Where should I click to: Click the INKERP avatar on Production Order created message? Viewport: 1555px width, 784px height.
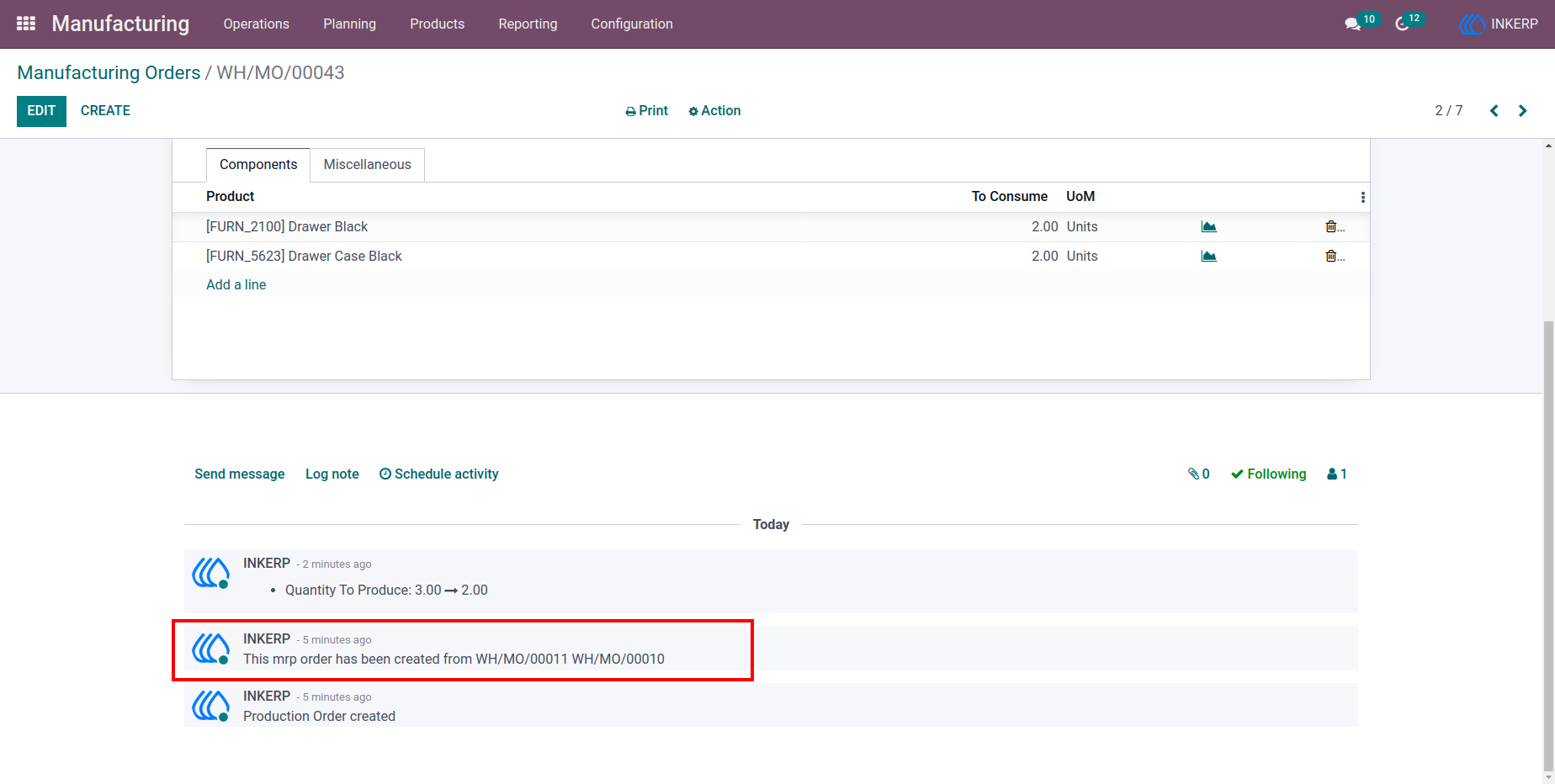(x=211, y=706)
